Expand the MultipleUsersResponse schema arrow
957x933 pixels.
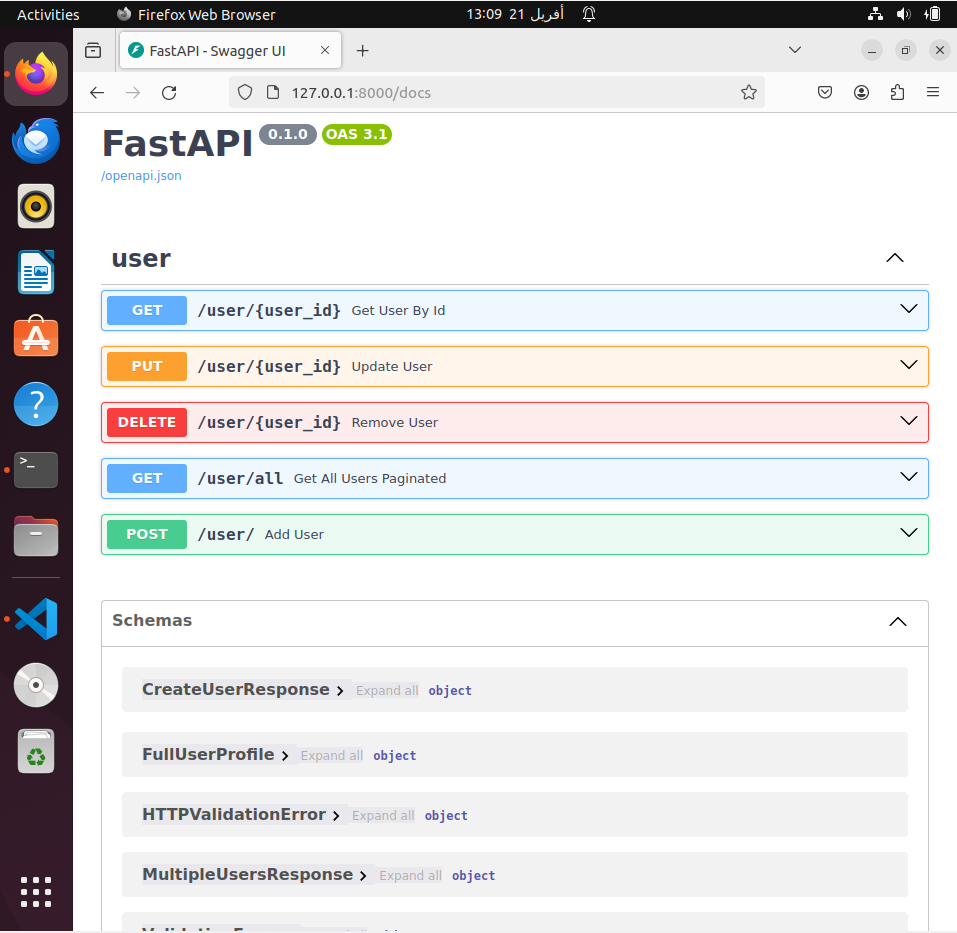coord(363,876)
